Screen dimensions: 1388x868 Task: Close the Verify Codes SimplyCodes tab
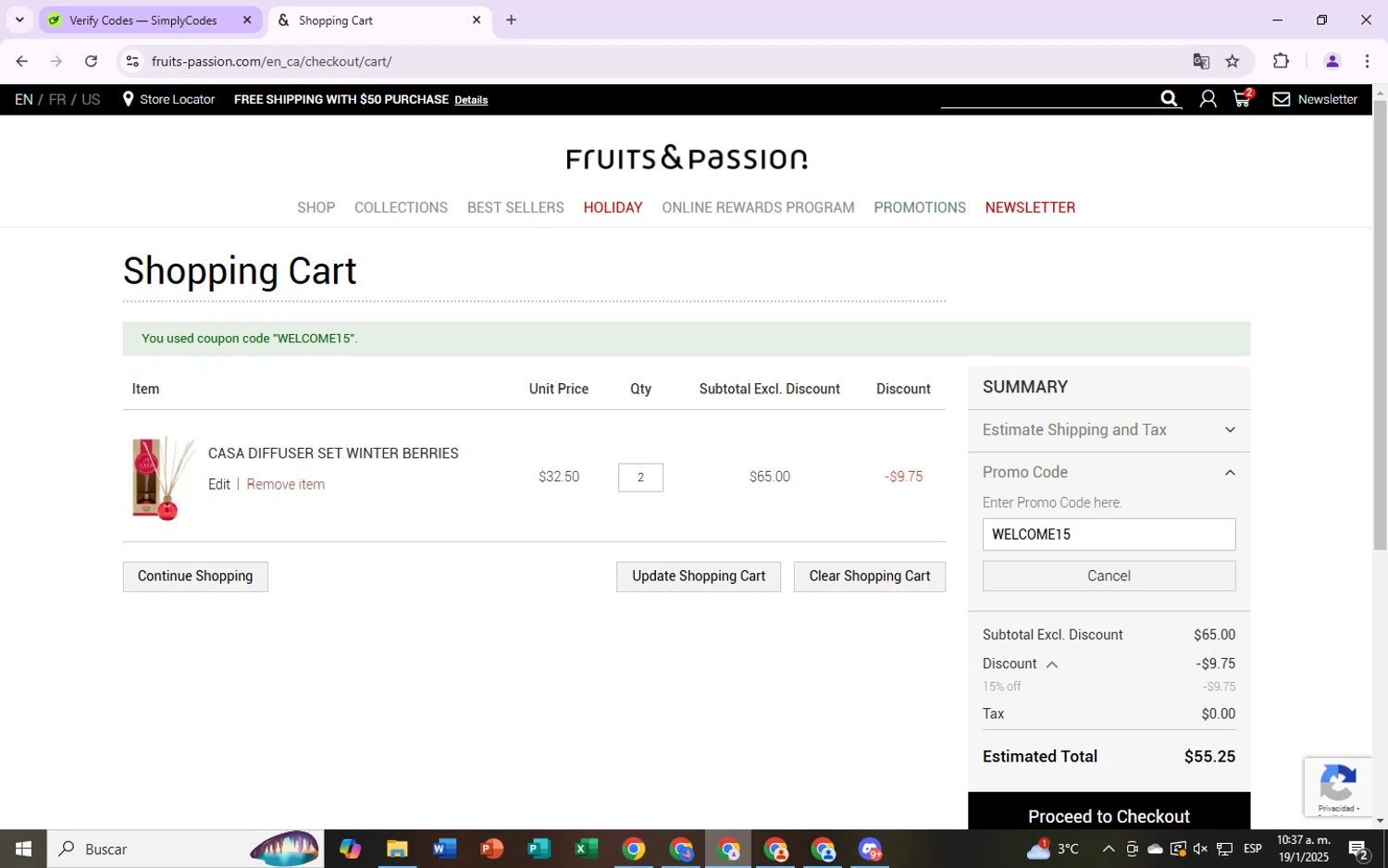tap(247, 19)
